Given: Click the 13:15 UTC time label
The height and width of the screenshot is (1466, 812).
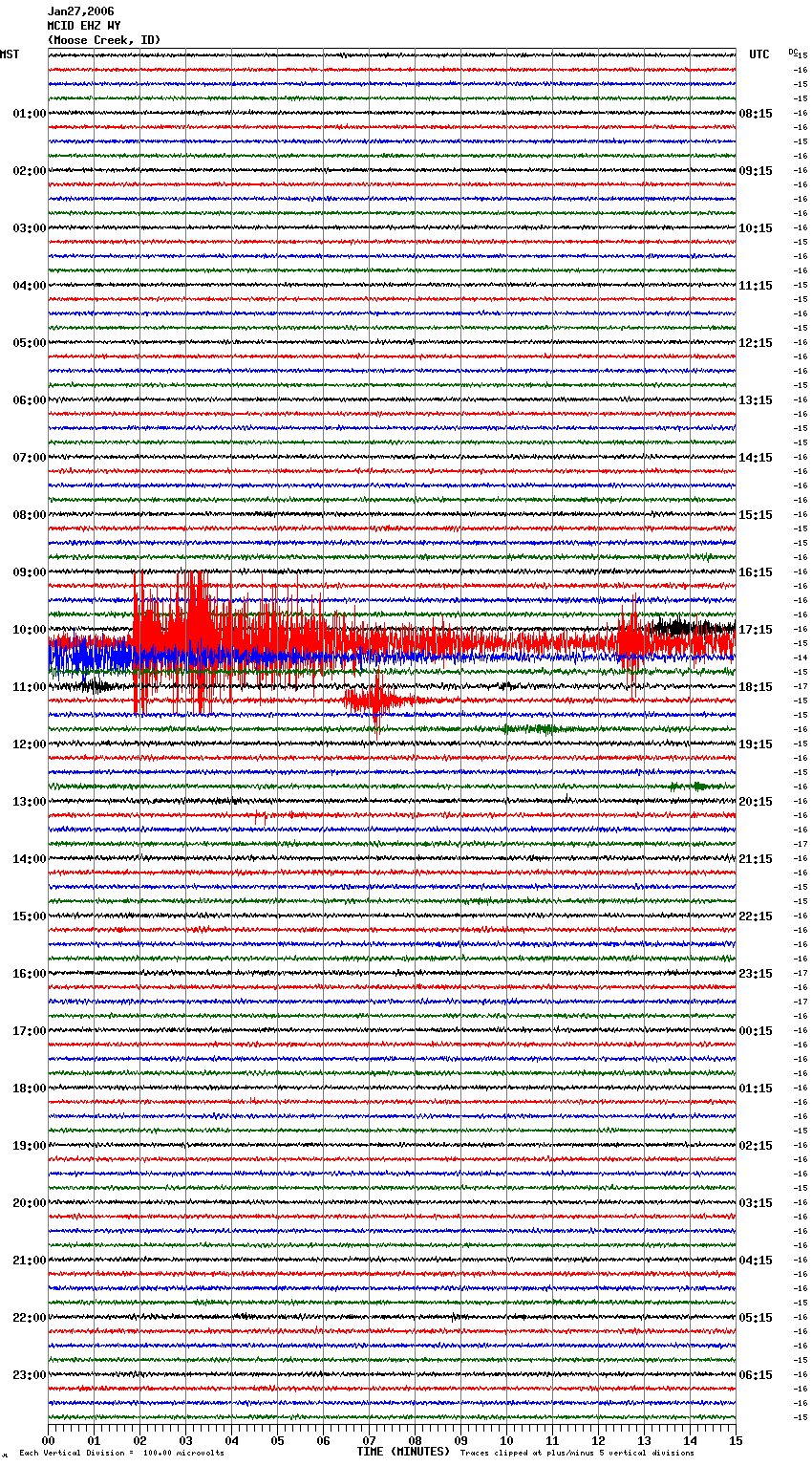Looking at the screenshot, I should (x=756, y=400).
